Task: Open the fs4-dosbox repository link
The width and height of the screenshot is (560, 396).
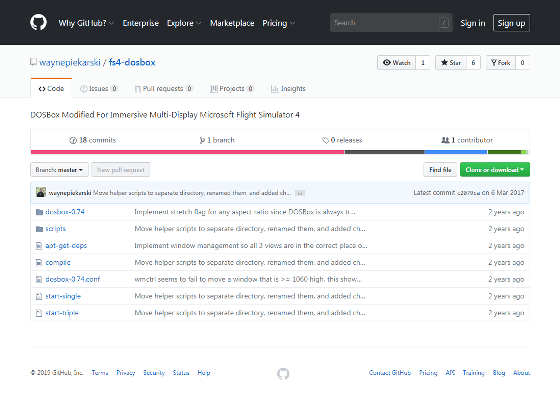Action: pos(132,62)
